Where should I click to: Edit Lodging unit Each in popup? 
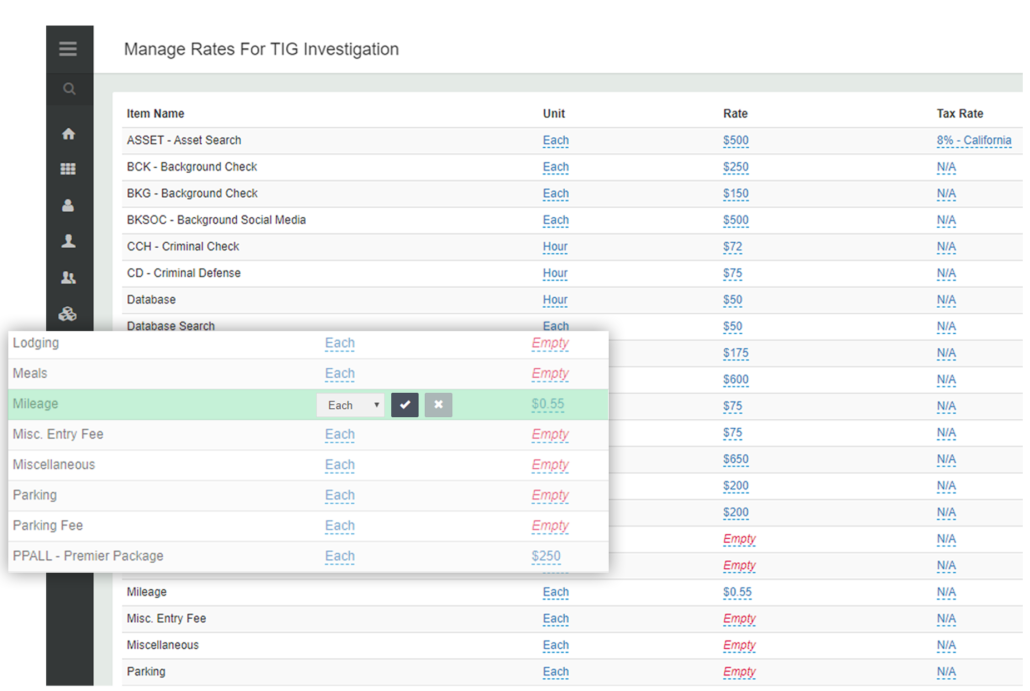coord(340,344)
